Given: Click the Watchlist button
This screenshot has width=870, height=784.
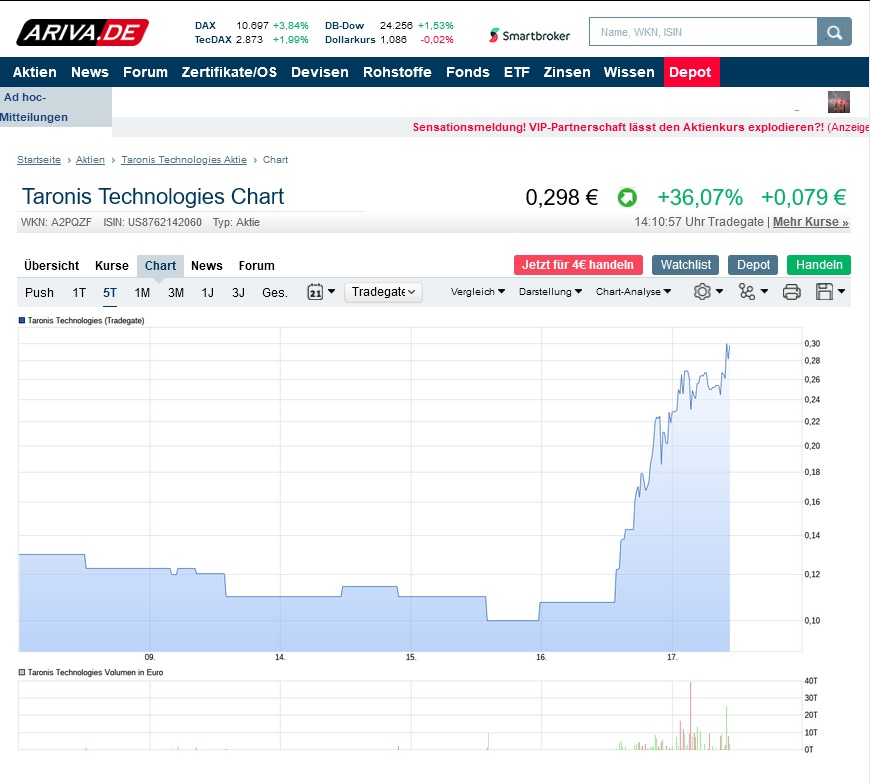Looking at the screenshot, I should point(685,264).
